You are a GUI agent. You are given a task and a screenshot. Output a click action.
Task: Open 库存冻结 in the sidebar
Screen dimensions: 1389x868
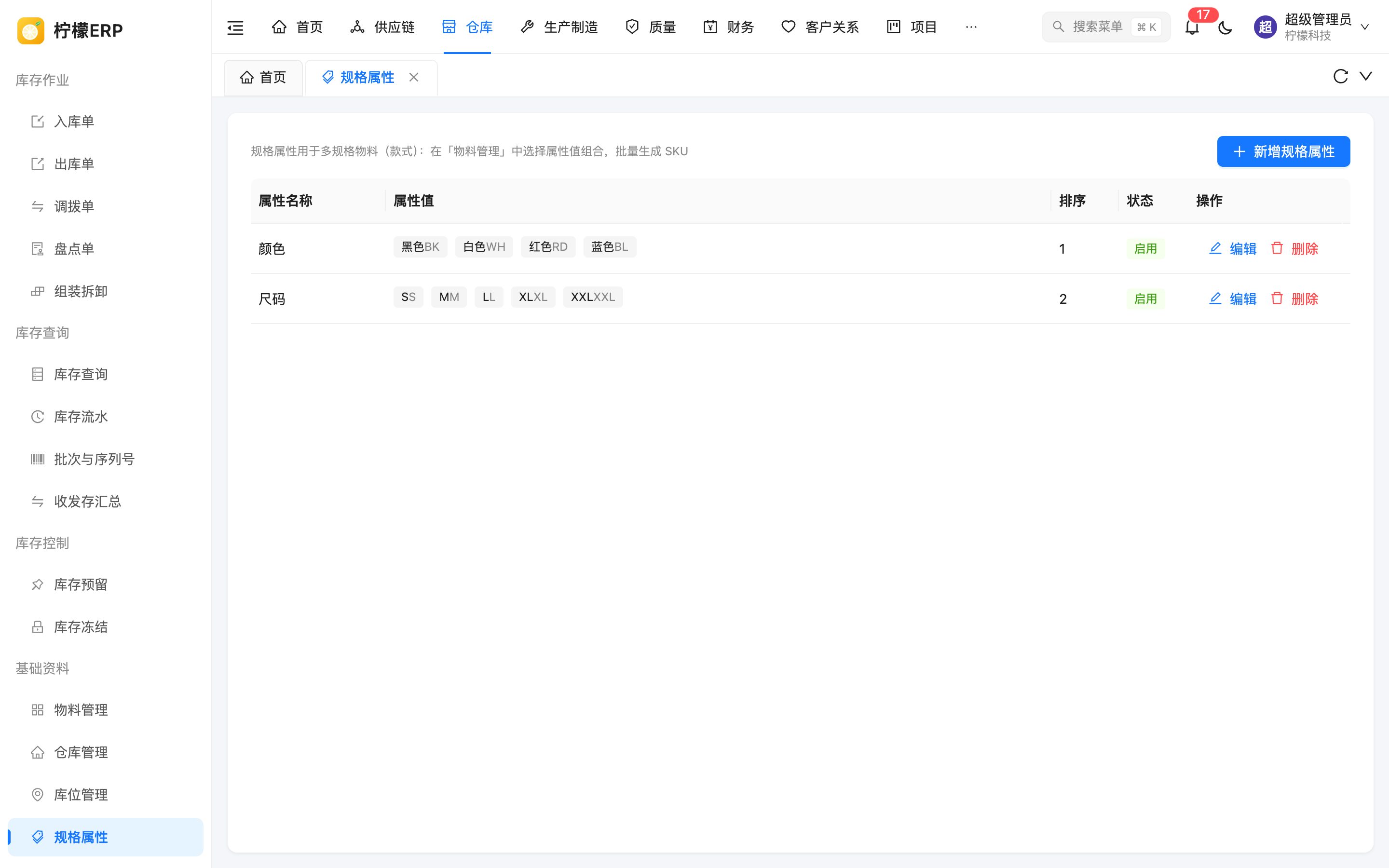click(106, 627)
